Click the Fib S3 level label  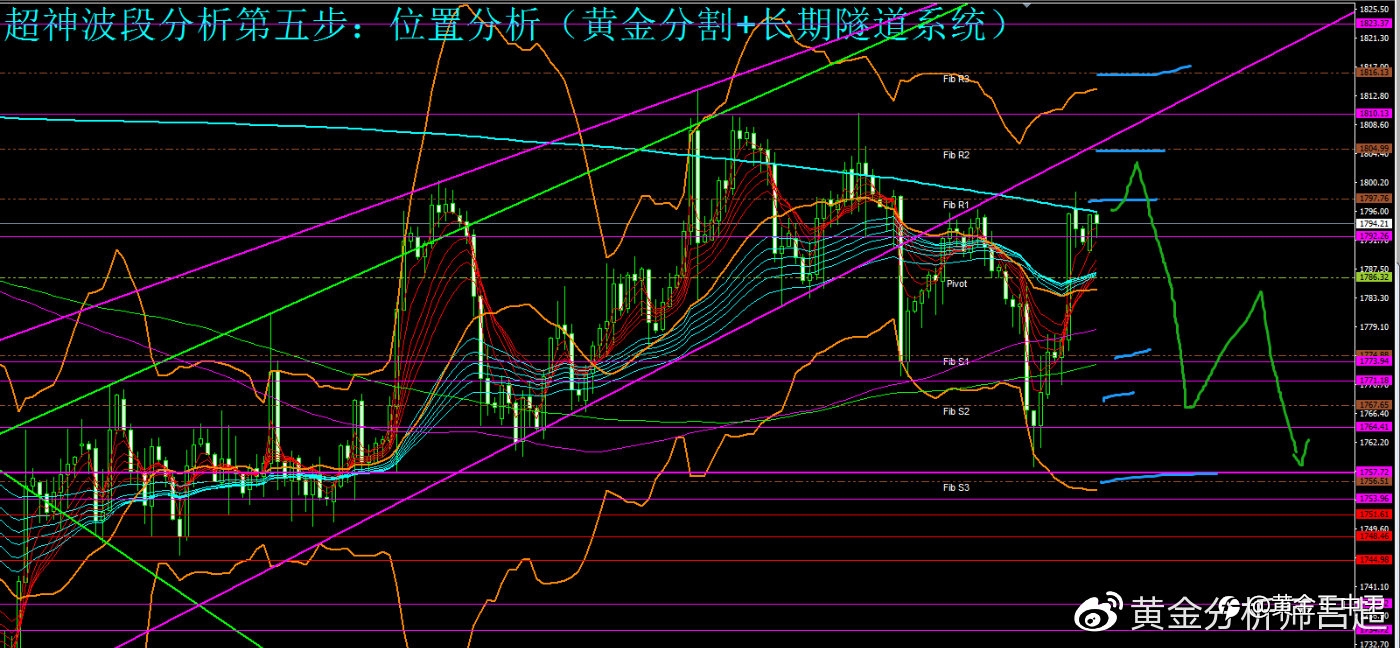(x=956, y=487)
